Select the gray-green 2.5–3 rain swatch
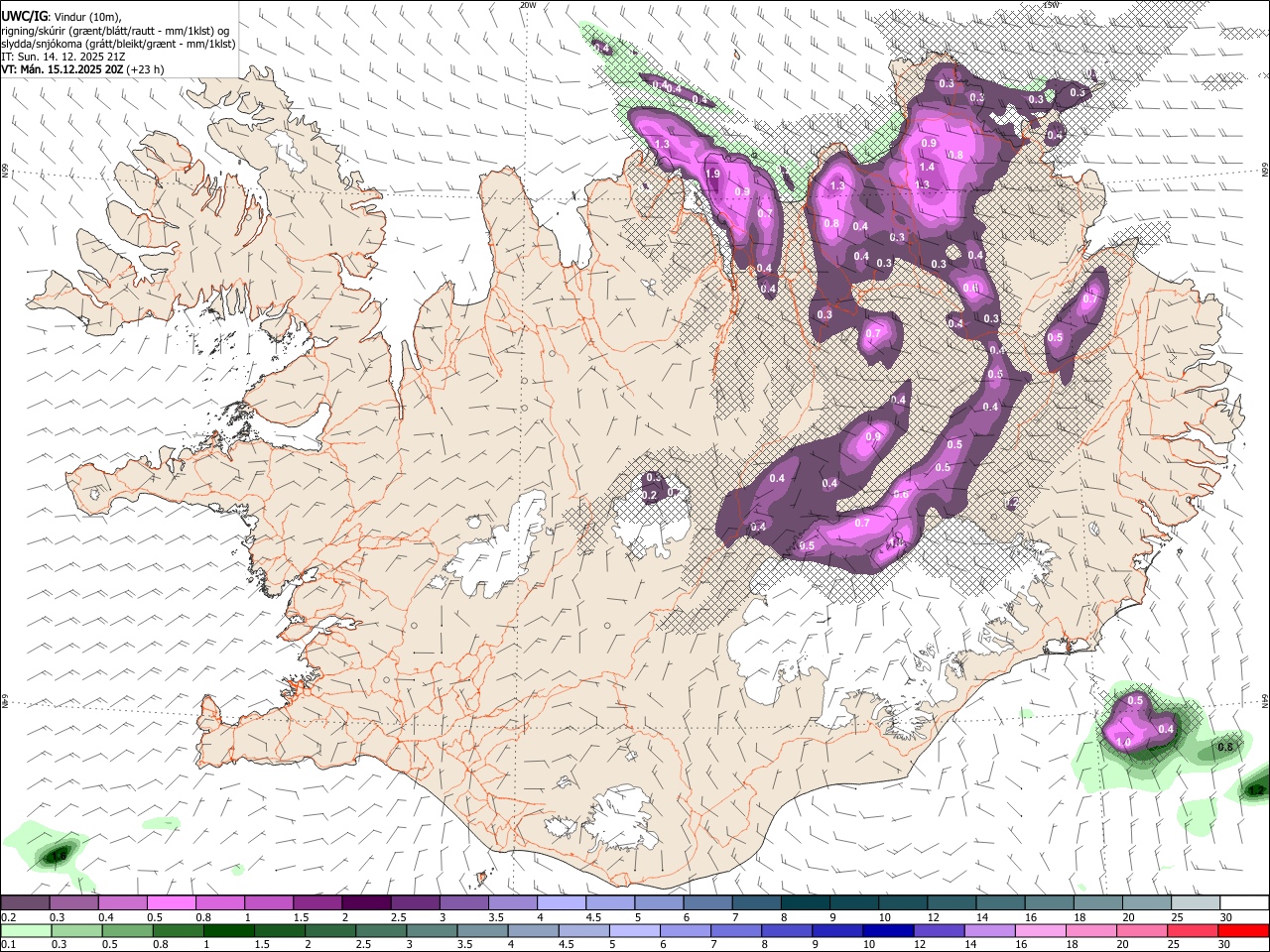Viewport: 1270px width, 952px height. [x=380, y=931]
